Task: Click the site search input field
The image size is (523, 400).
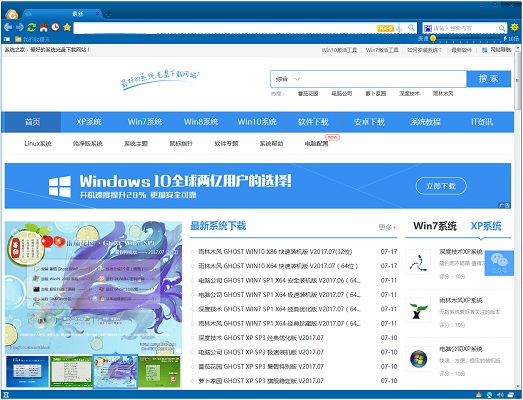Action: [384, 79]
